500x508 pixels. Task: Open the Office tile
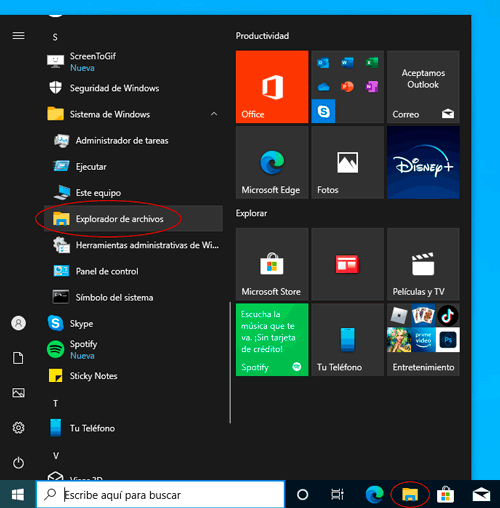[272, 87]
